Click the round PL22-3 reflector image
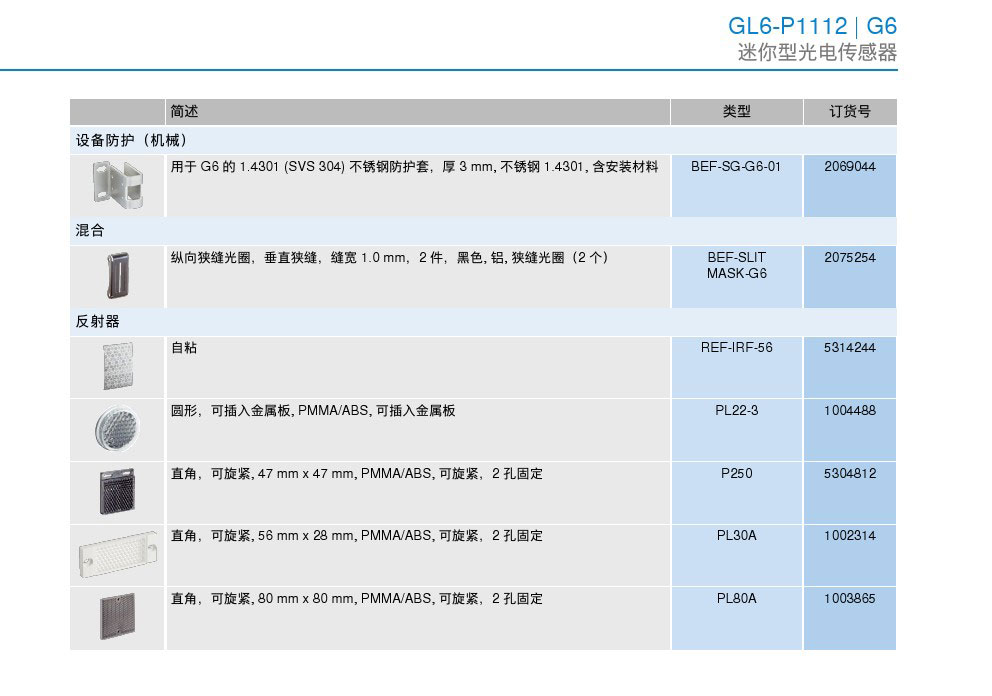Screen dimensions: 992x696 click(116, 428)
